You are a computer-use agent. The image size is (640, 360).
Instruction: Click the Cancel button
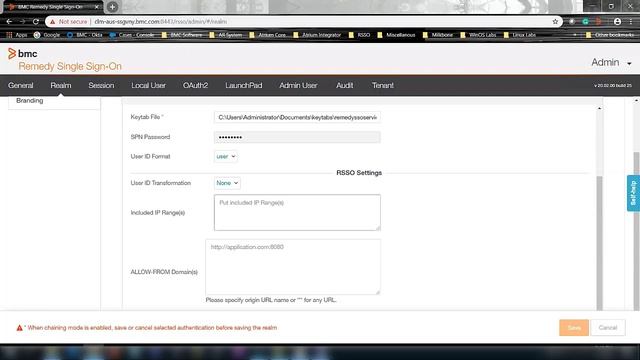608,328
